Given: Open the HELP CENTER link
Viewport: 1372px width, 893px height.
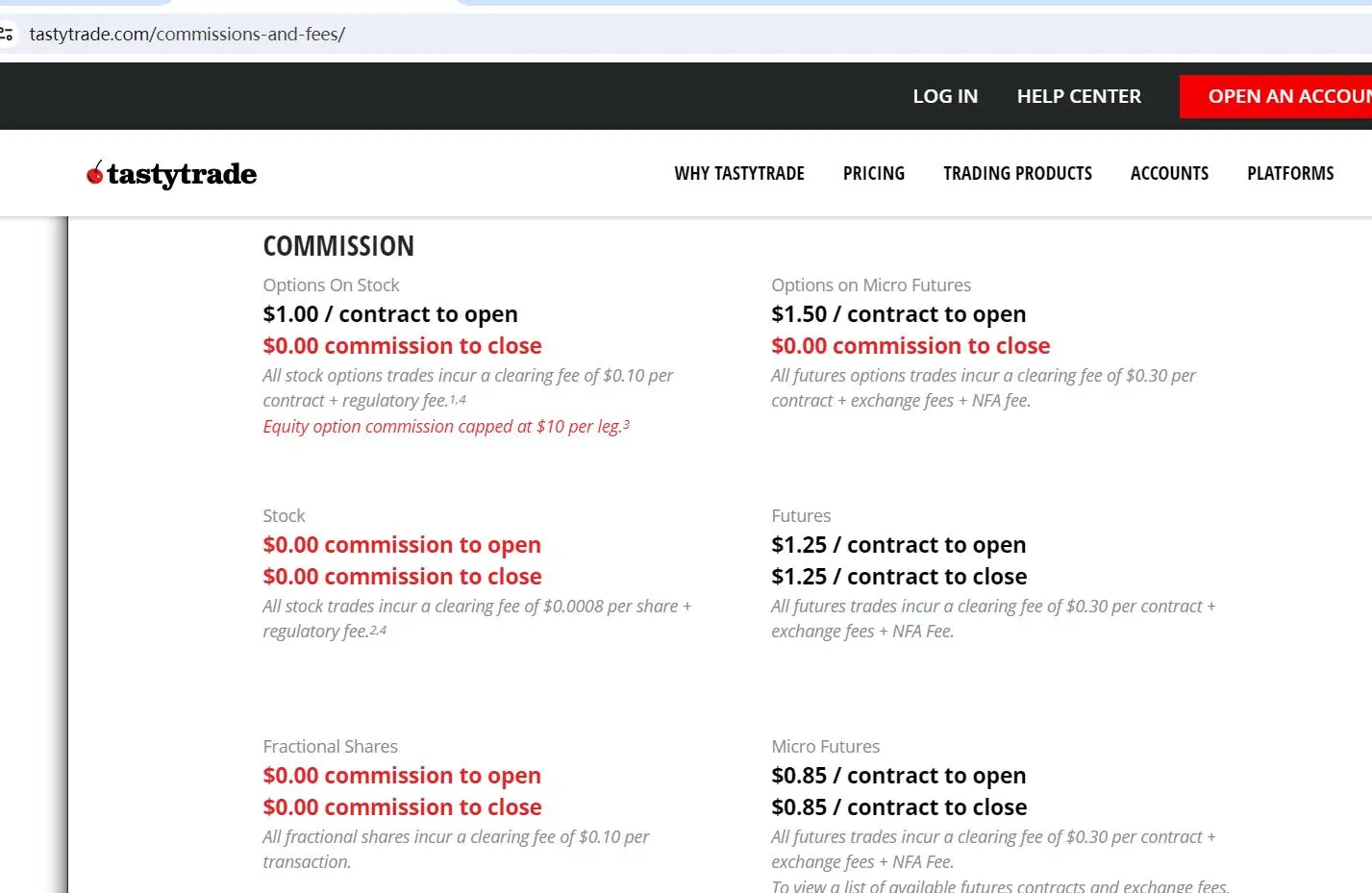Looking at the screenshot, I should point(1079,96).
